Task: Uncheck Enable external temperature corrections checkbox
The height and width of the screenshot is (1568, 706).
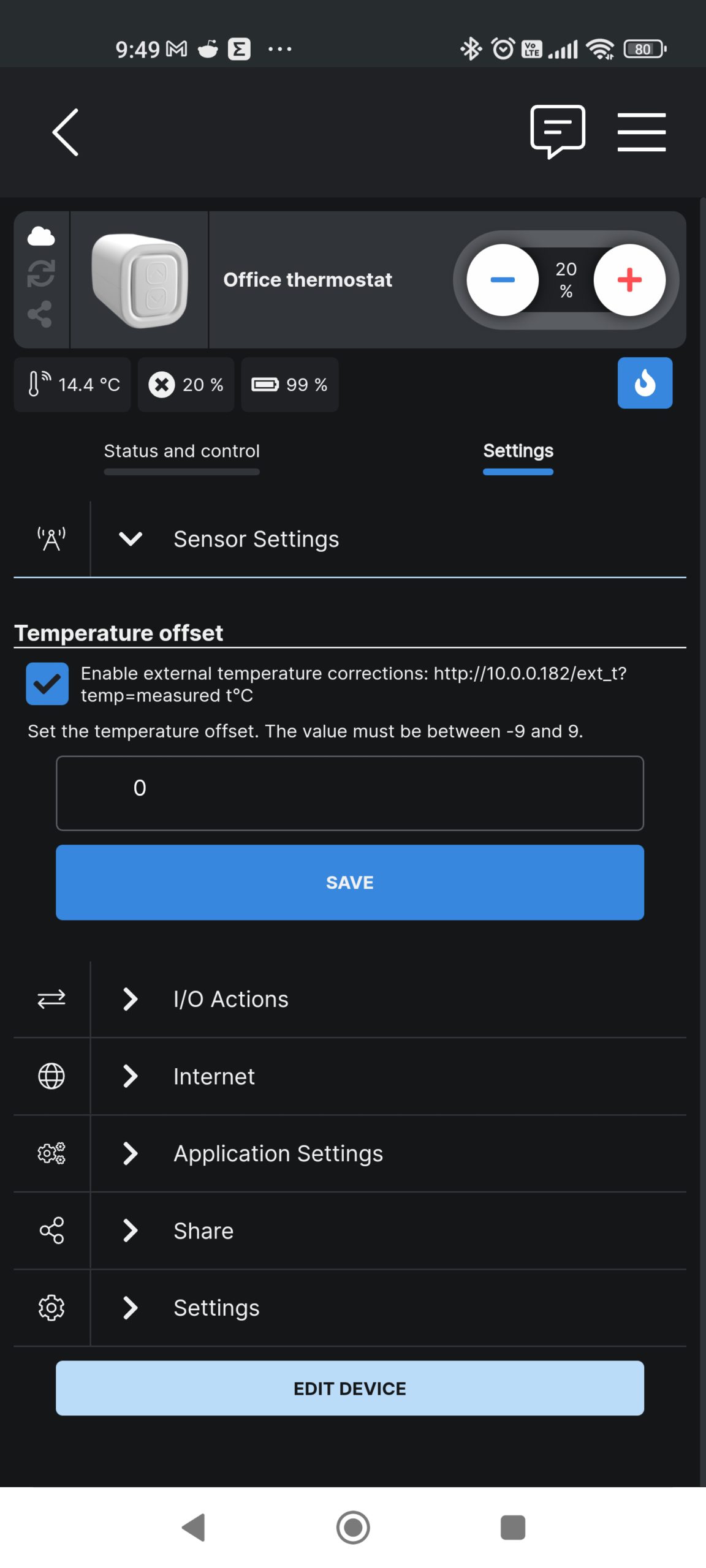Action: click(47, 684)
